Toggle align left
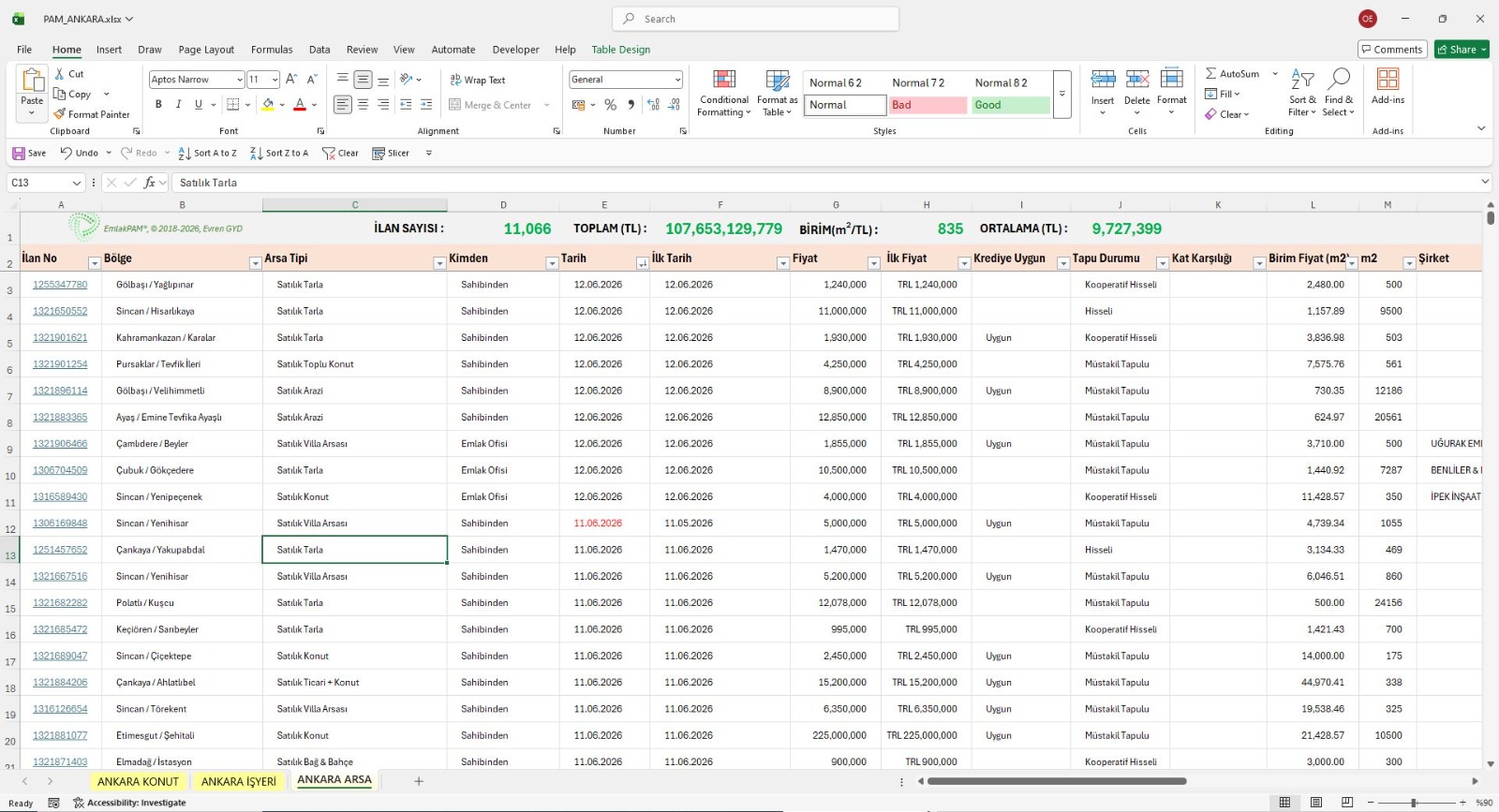Image resolution: width=1499 pixels, height=812 pixels. click(x=343, y=105)
